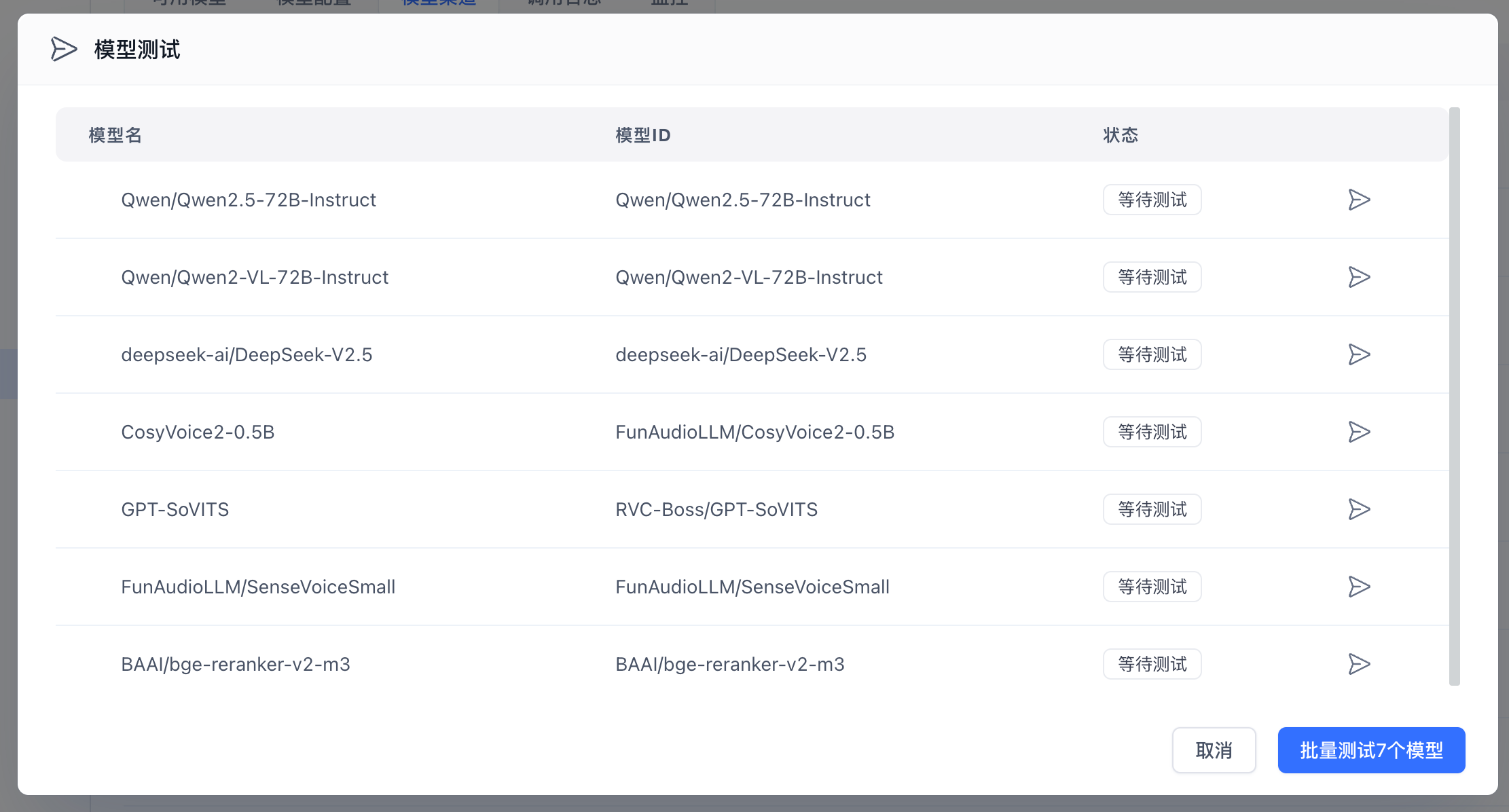Test the DeepSeek-V2.5 model
Image resolution: width=1509 pixels, height=812 pixels.
coord(1358,354)
